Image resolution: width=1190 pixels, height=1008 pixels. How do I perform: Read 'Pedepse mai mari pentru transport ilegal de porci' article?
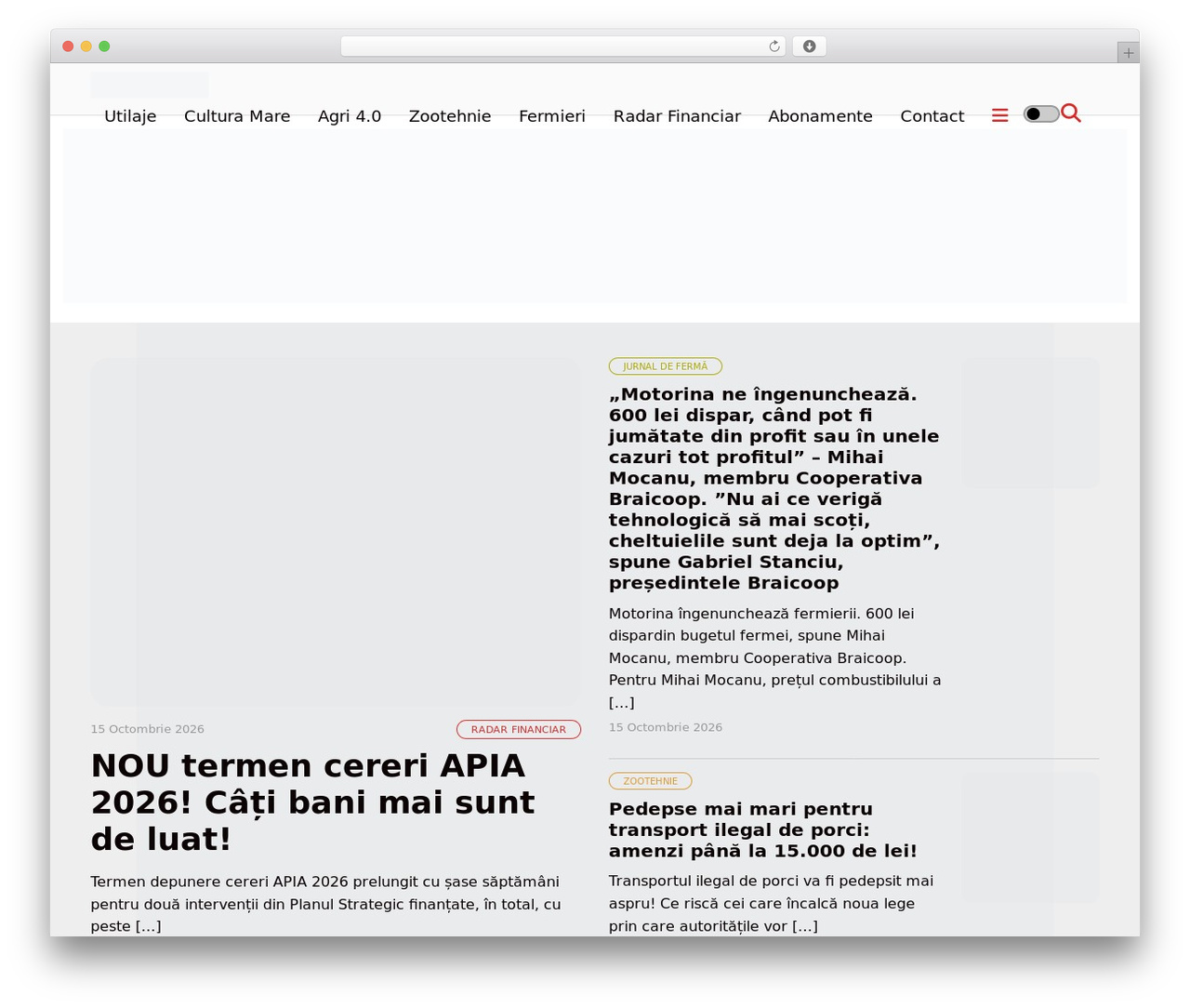click(x=763, y=829)
